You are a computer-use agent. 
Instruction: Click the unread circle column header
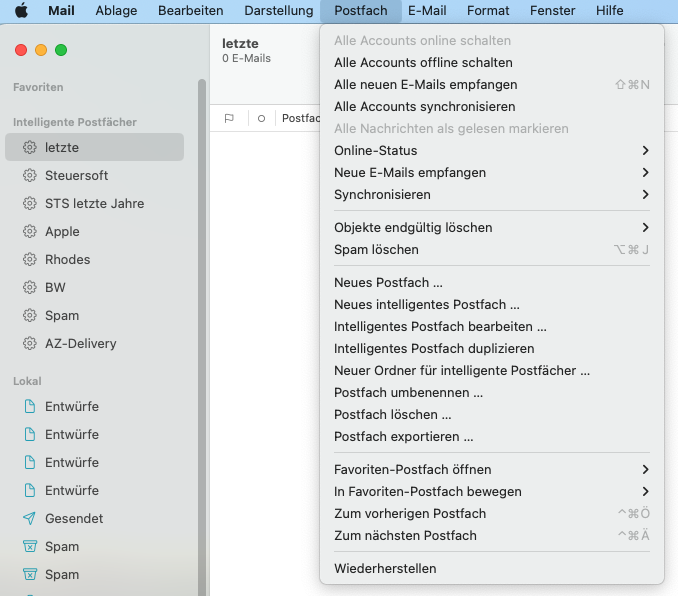tap(261, 118)
